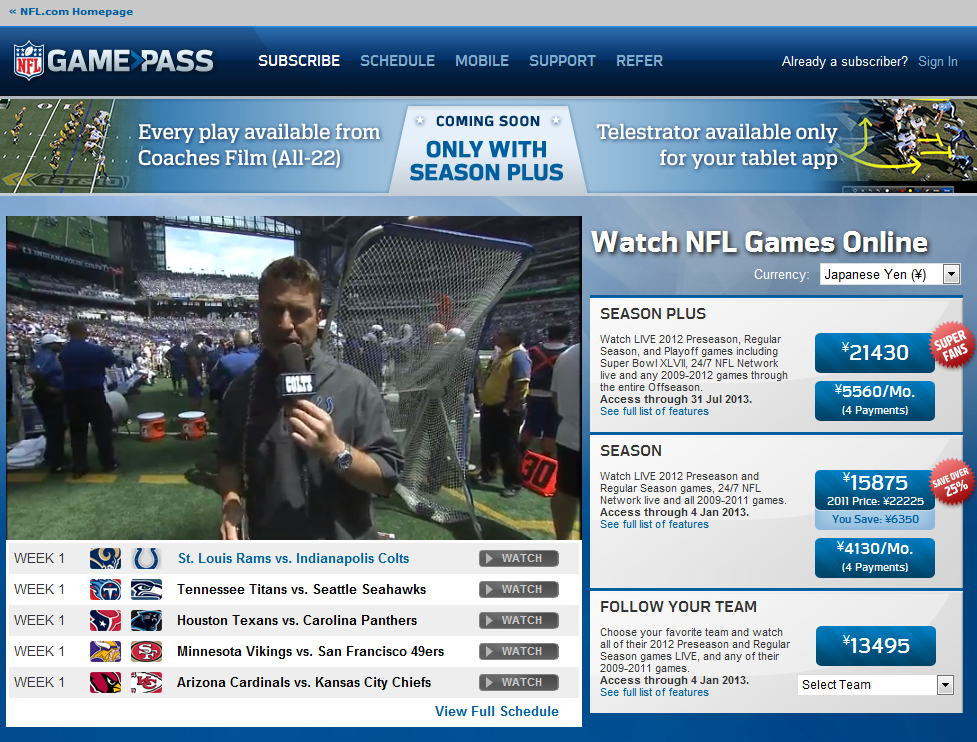Click the St. Louis Rams team logo

point(105,558)
